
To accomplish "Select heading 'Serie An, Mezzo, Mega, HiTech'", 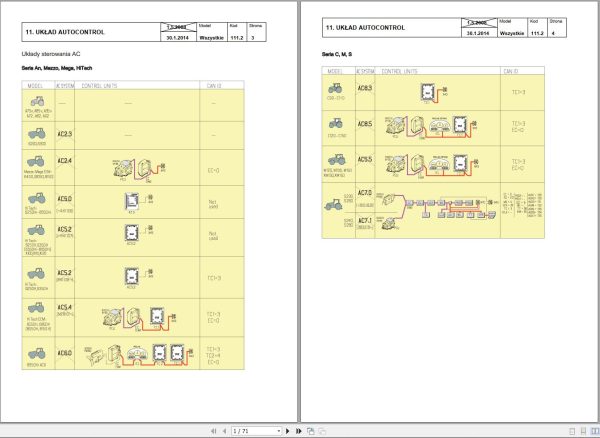I will click(x=57, y=68).
